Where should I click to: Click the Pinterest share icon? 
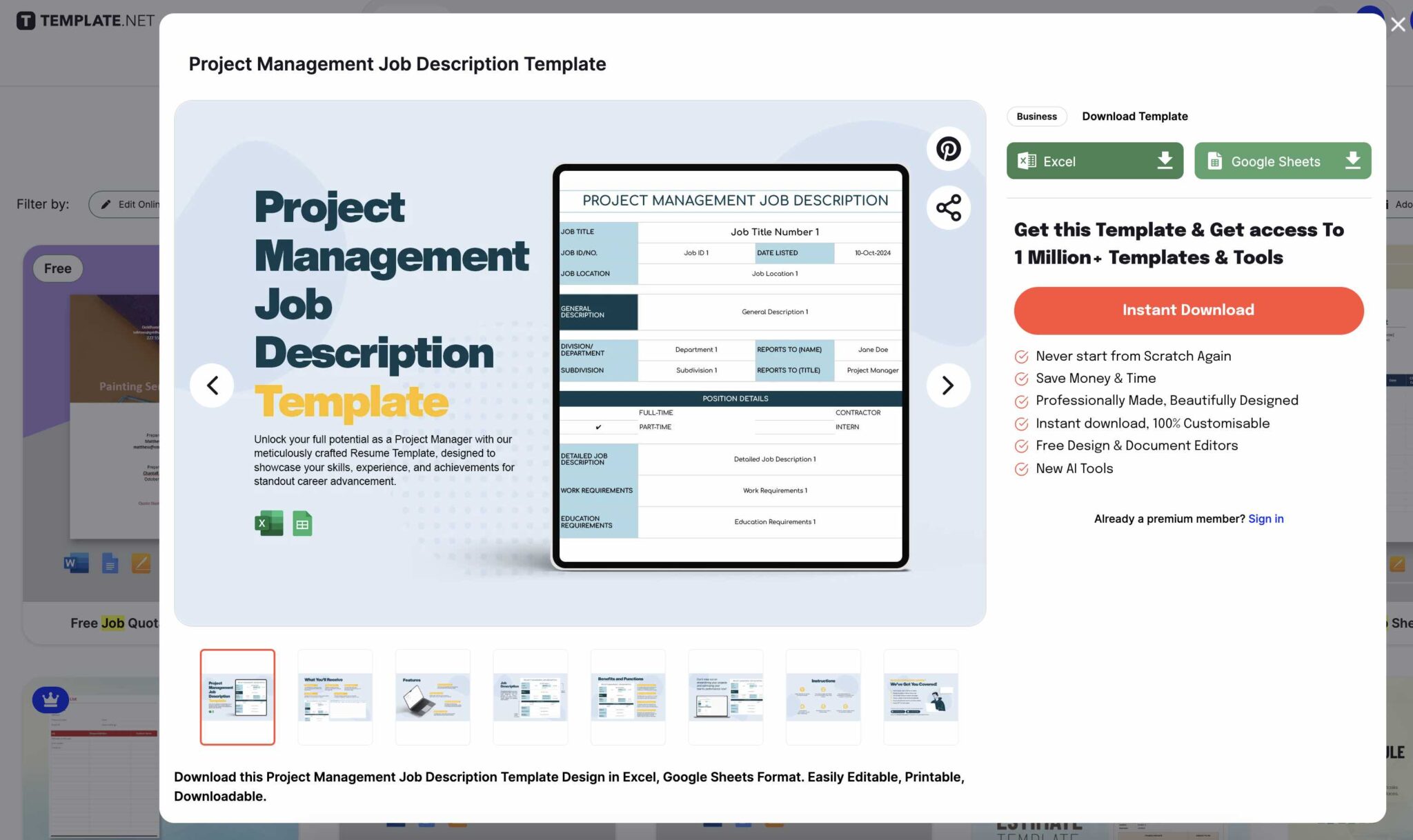(948, 148)
